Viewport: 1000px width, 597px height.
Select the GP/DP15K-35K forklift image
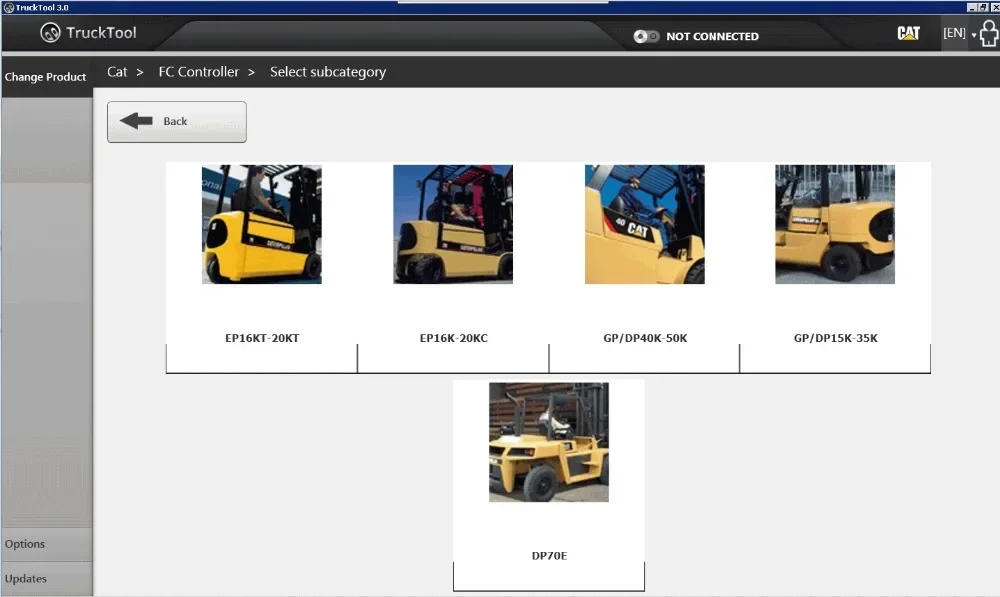tap(835, 225)
